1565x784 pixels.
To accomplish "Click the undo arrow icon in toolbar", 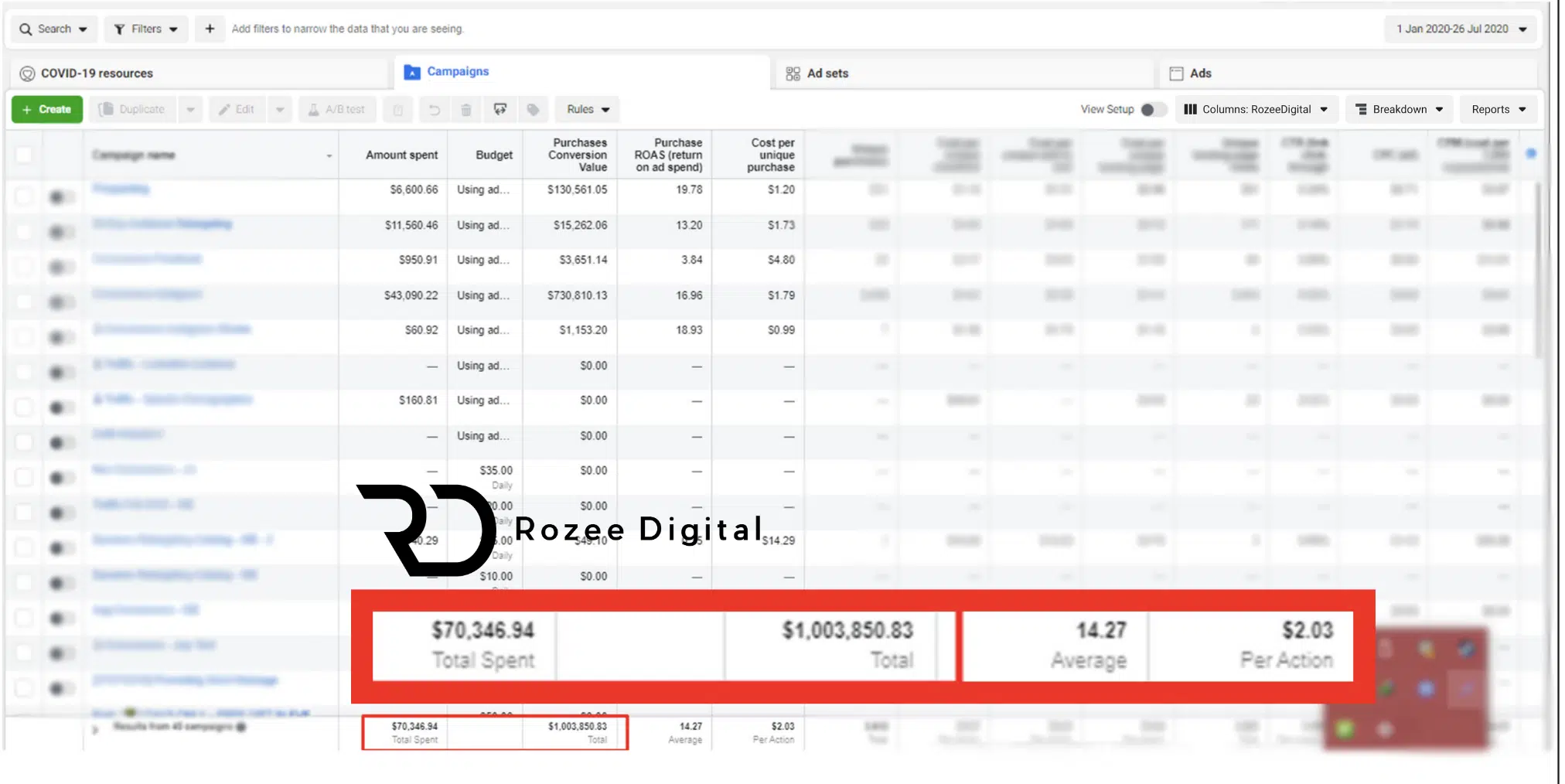I will 435,110.
